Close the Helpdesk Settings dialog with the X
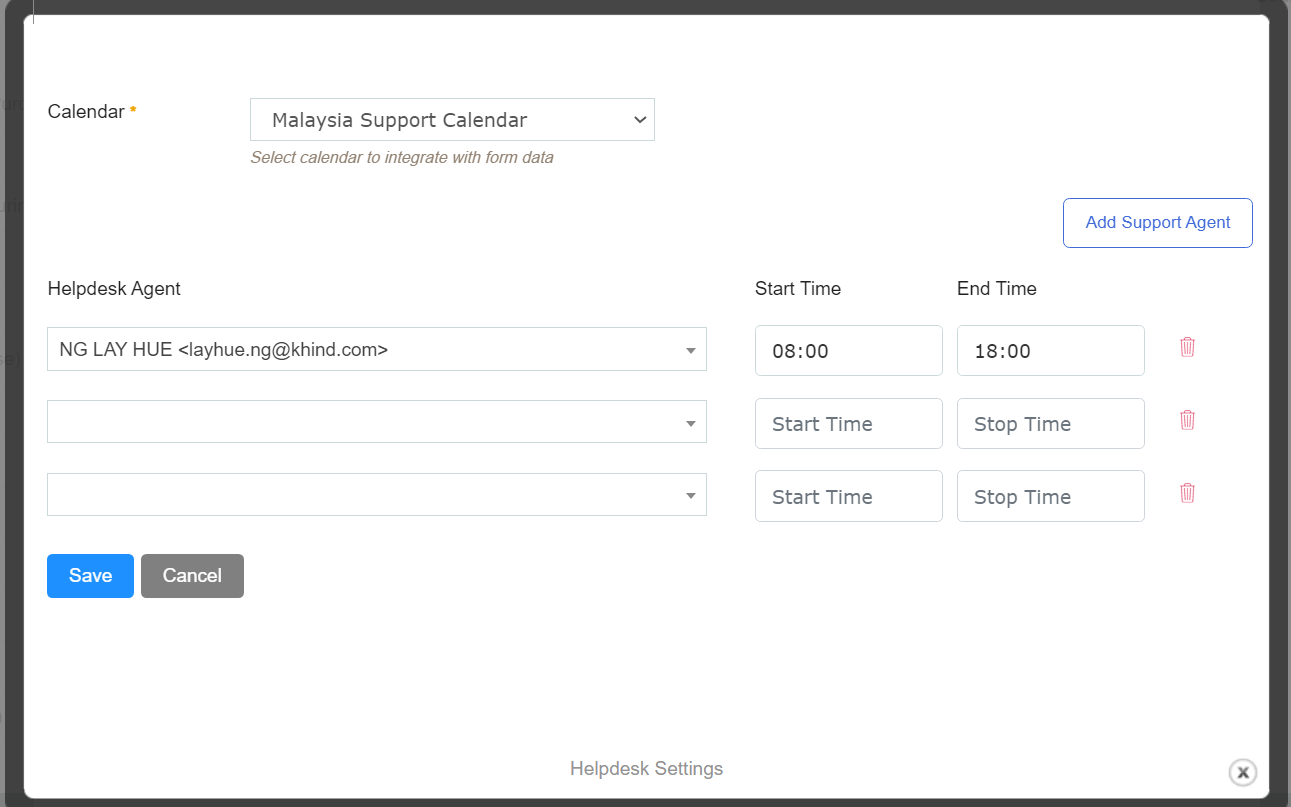 (1242, 772)
